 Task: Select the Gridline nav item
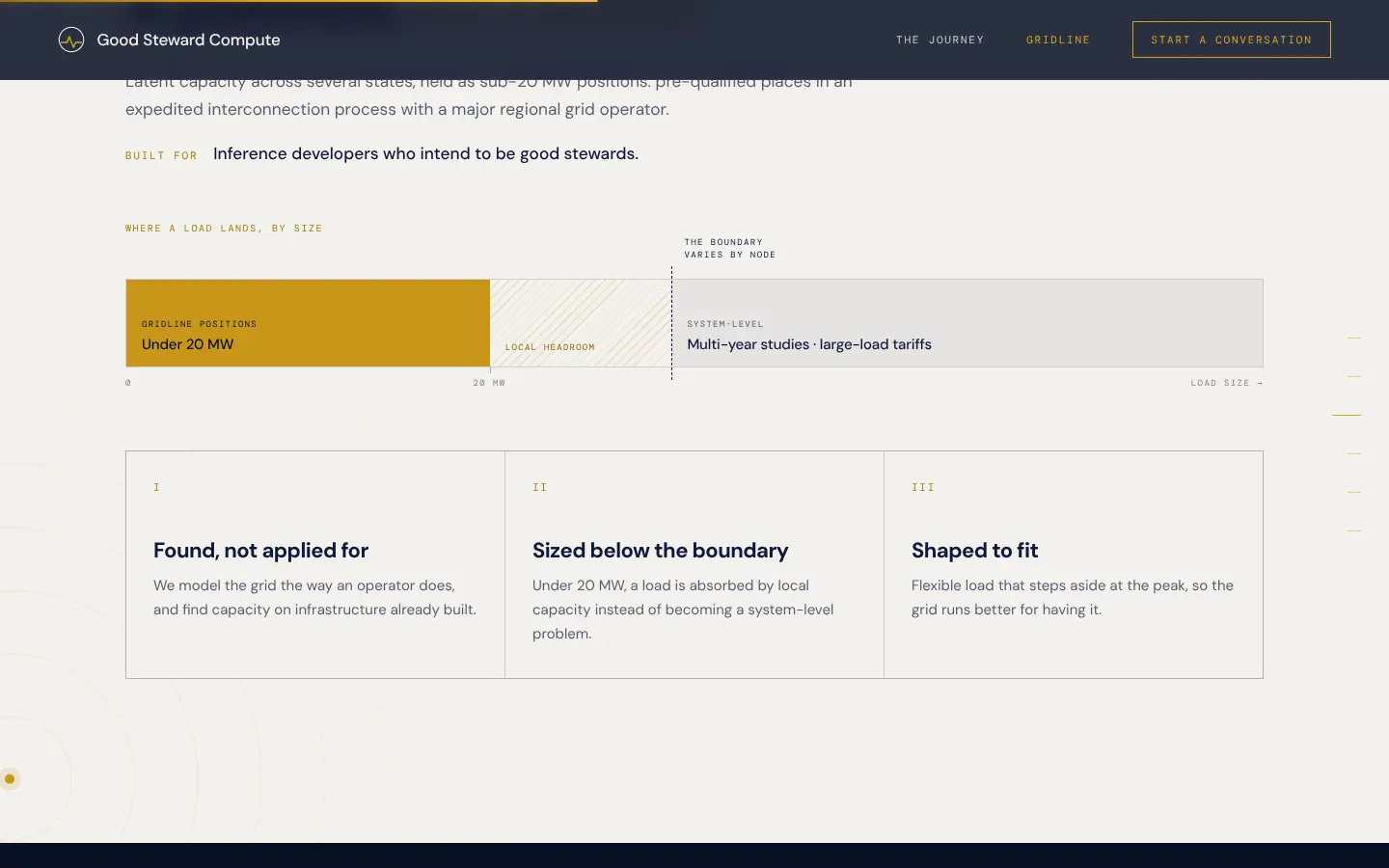(1058, 40)
